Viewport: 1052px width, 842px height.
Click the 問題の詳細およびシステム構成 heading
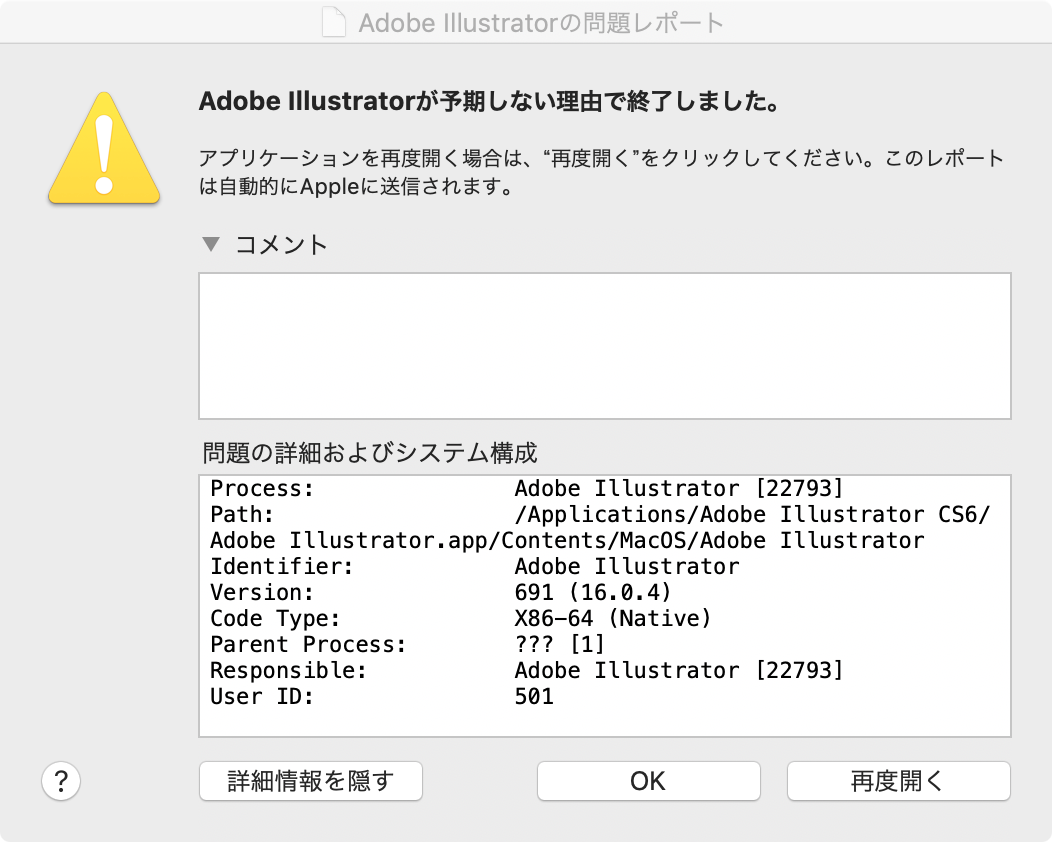pyautogui.click(x=370, y=453)
